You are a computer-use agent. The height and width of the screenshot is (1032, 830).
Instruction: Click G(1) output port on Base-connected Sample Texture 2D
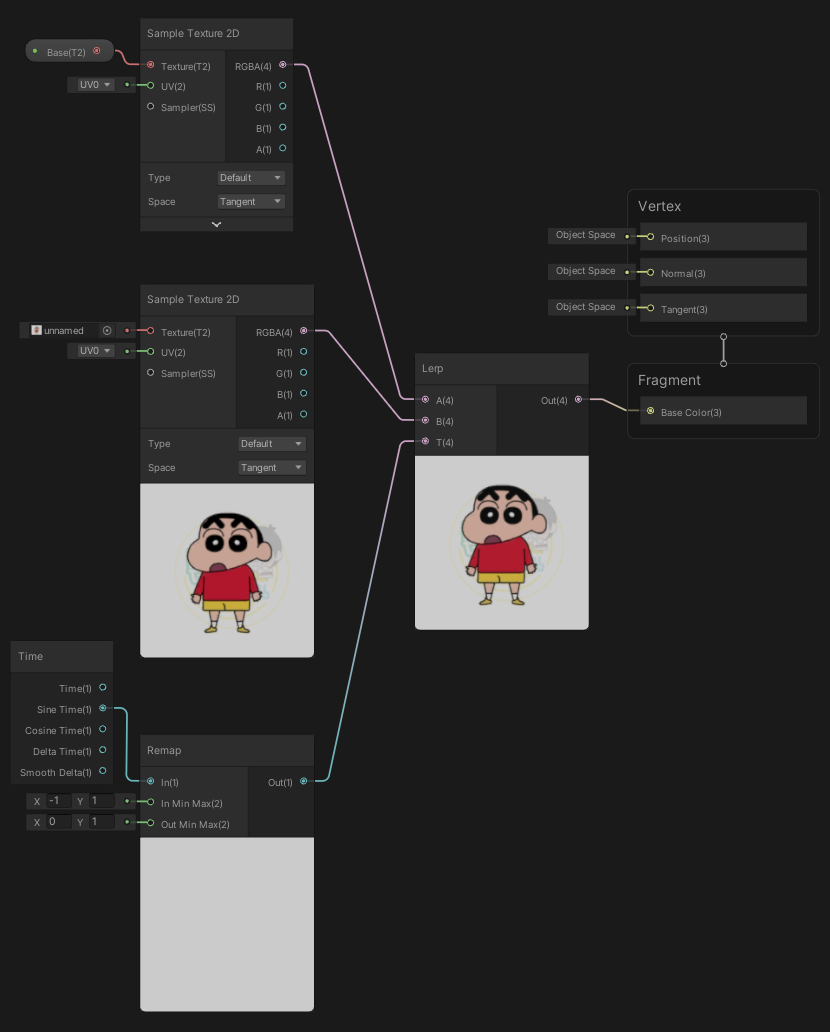[x=282, y=106]
